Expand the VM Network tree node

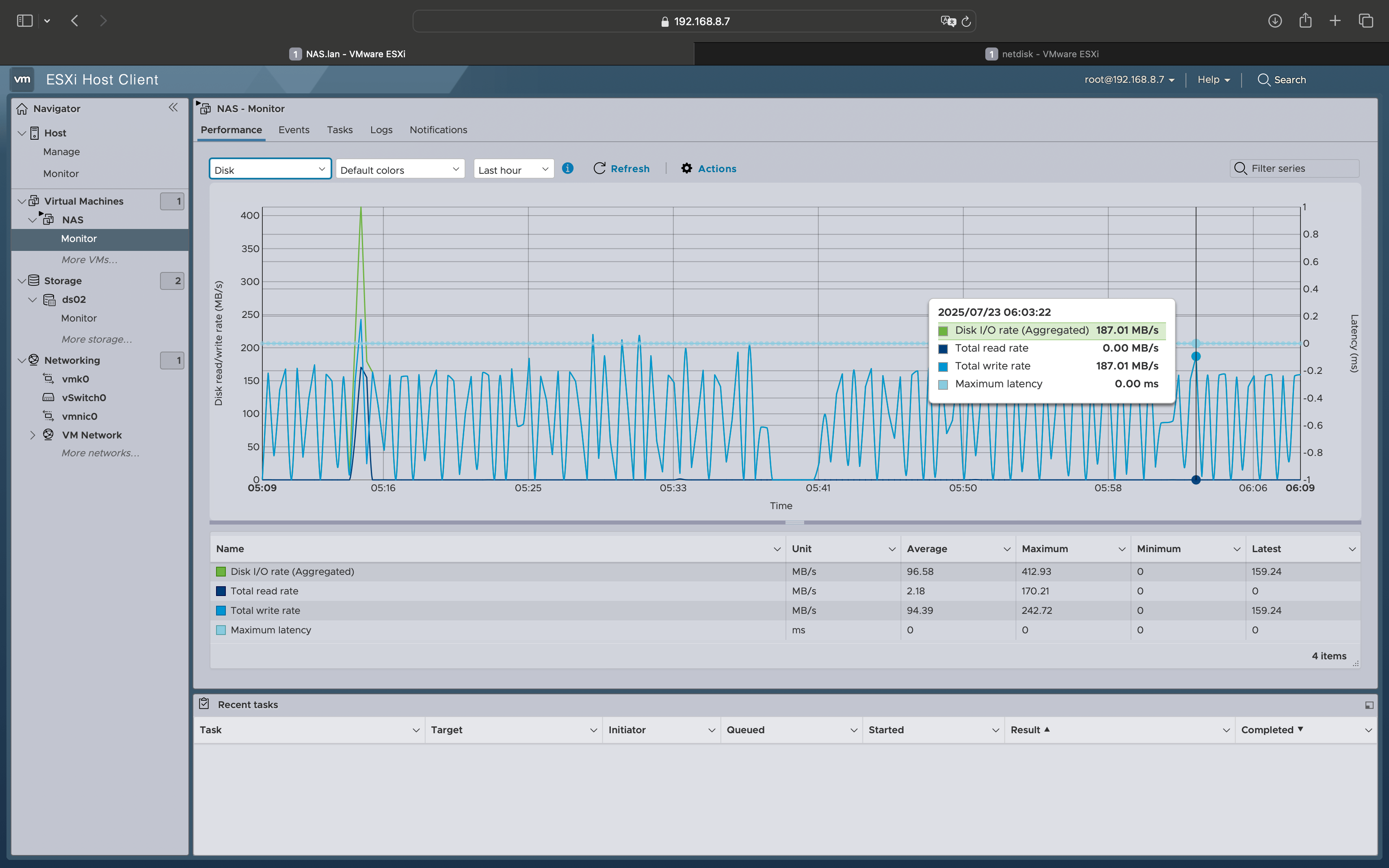tap(33, 435)
